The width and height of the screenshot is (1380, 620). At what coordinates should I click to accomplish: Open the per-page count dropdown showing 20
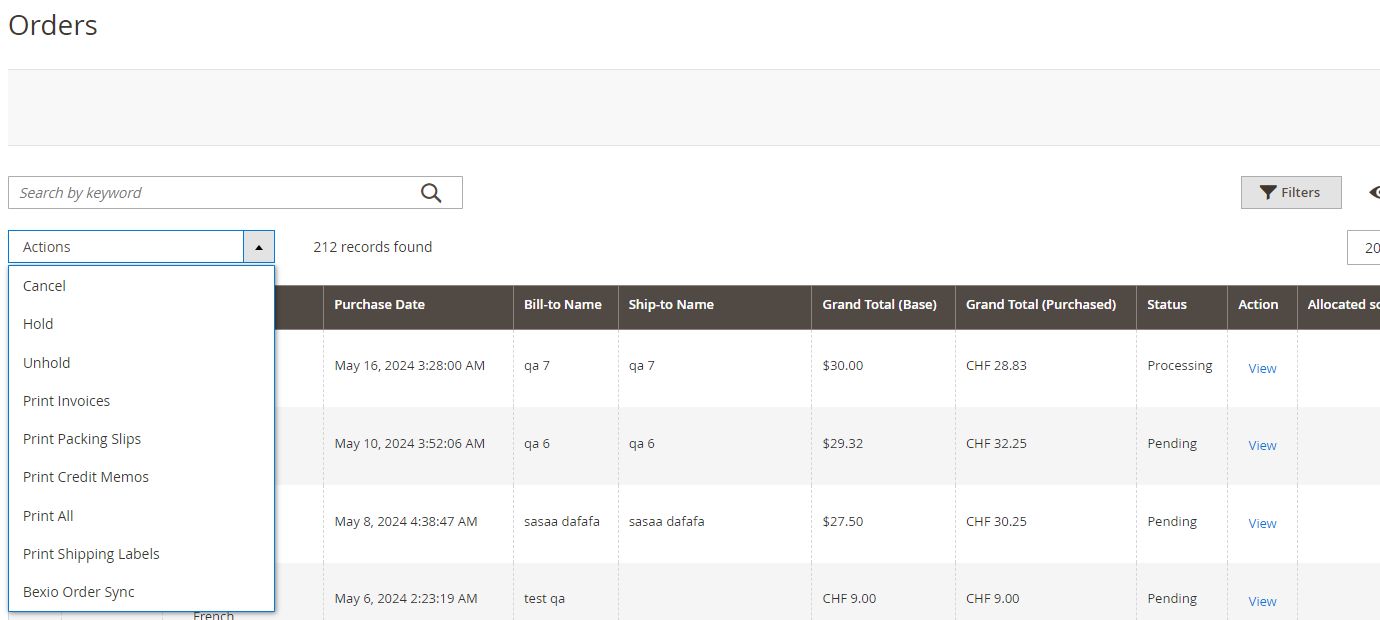1366,248
